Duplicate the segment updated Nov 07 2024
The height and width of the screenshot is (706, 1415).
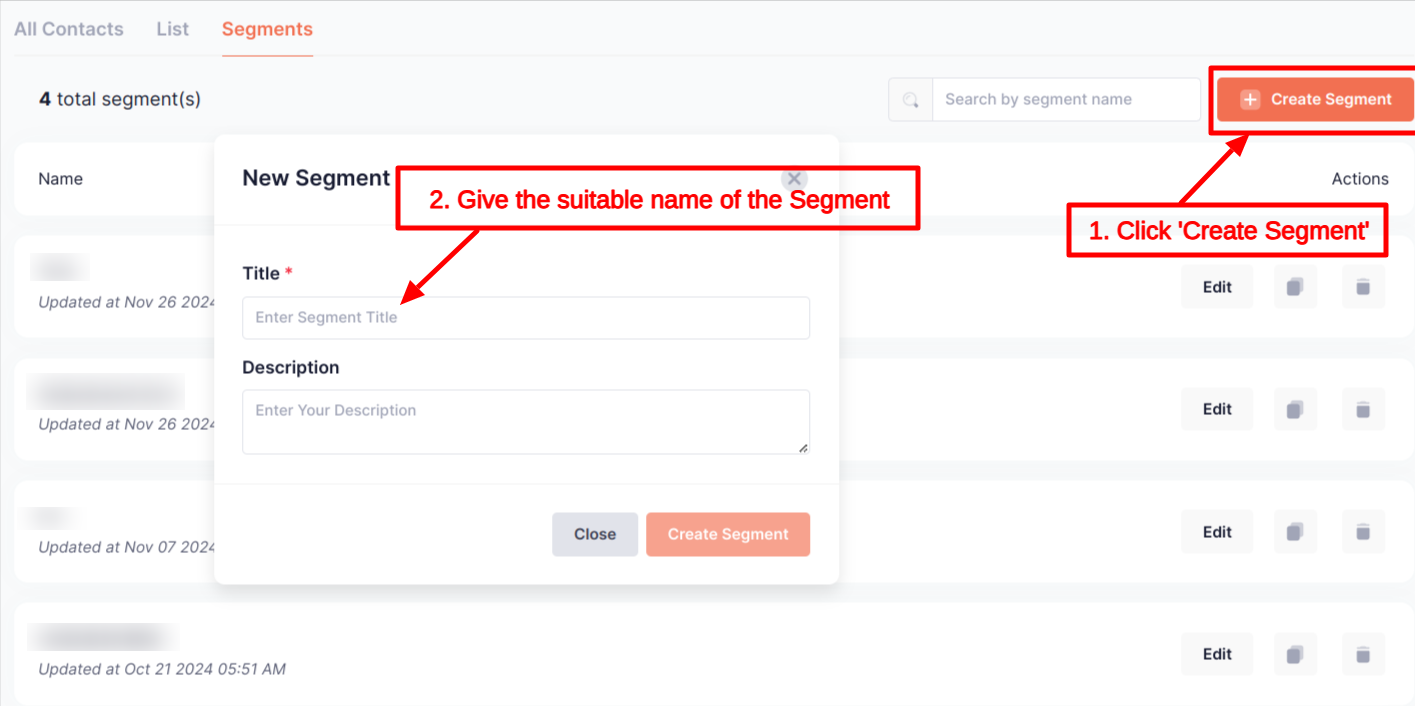click(1295, 532)
